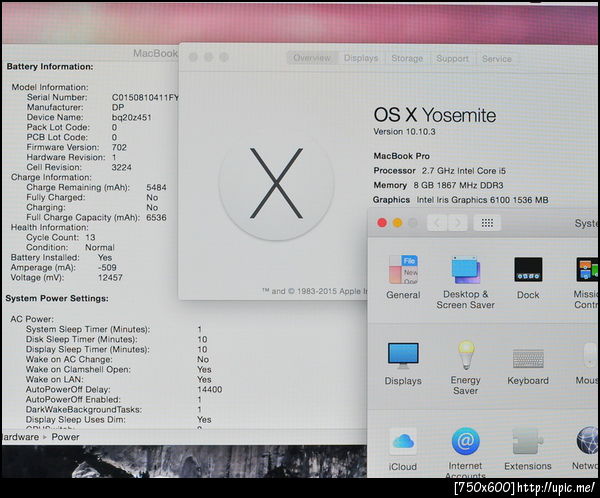600x498 pixels.
Task: Go forward in System Preferences
Action: [457, 223]
